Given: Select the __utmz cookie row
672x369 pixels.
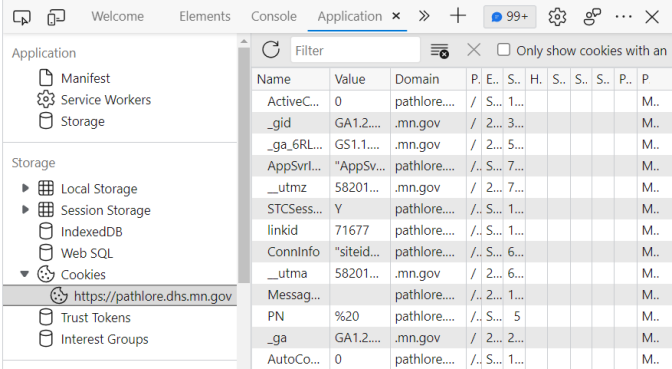Looking at the screenshot, I should pyautogui.click(x=462, y=187).
